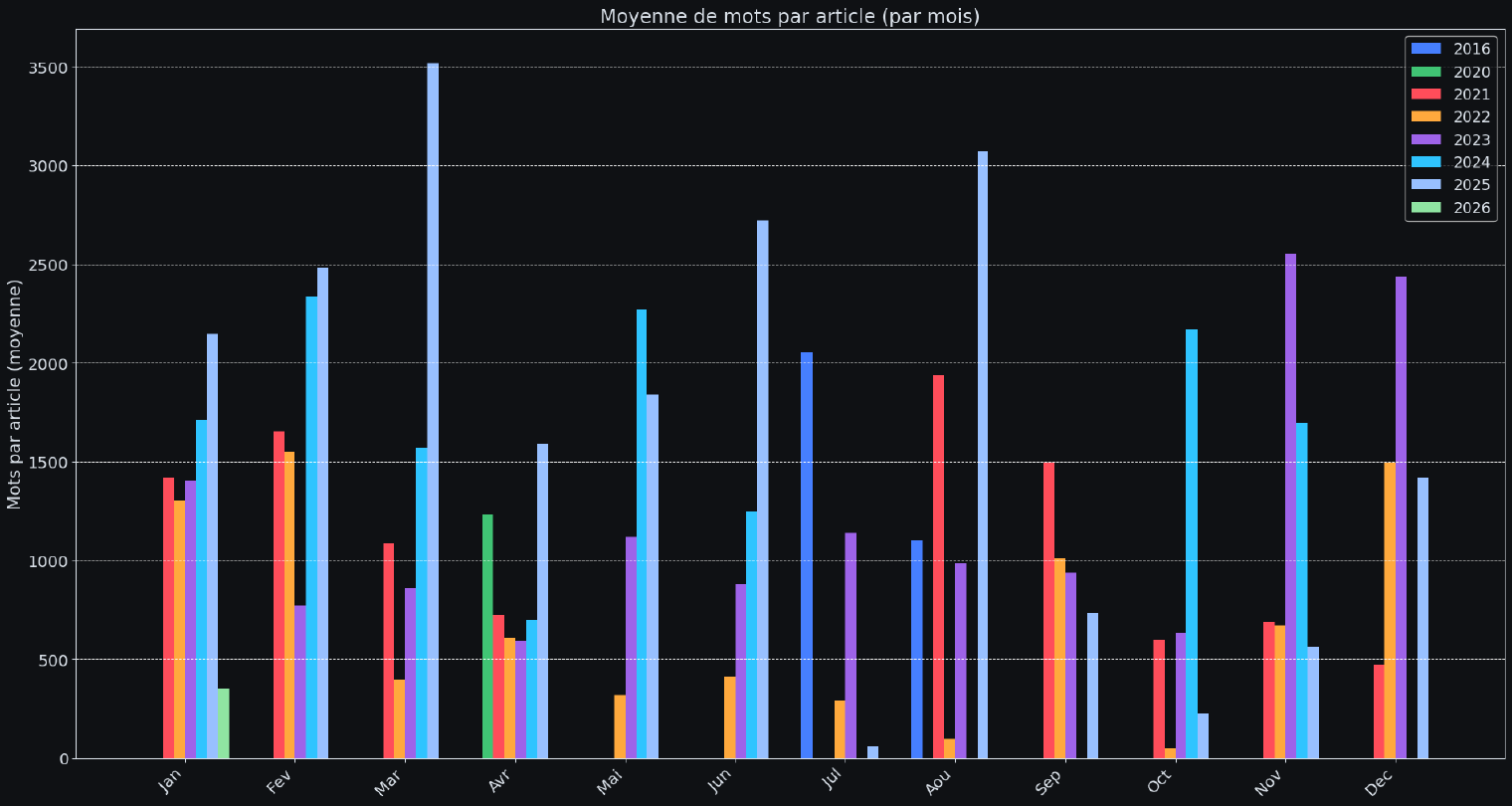Select the 2022 legend label

[1471, 117]
